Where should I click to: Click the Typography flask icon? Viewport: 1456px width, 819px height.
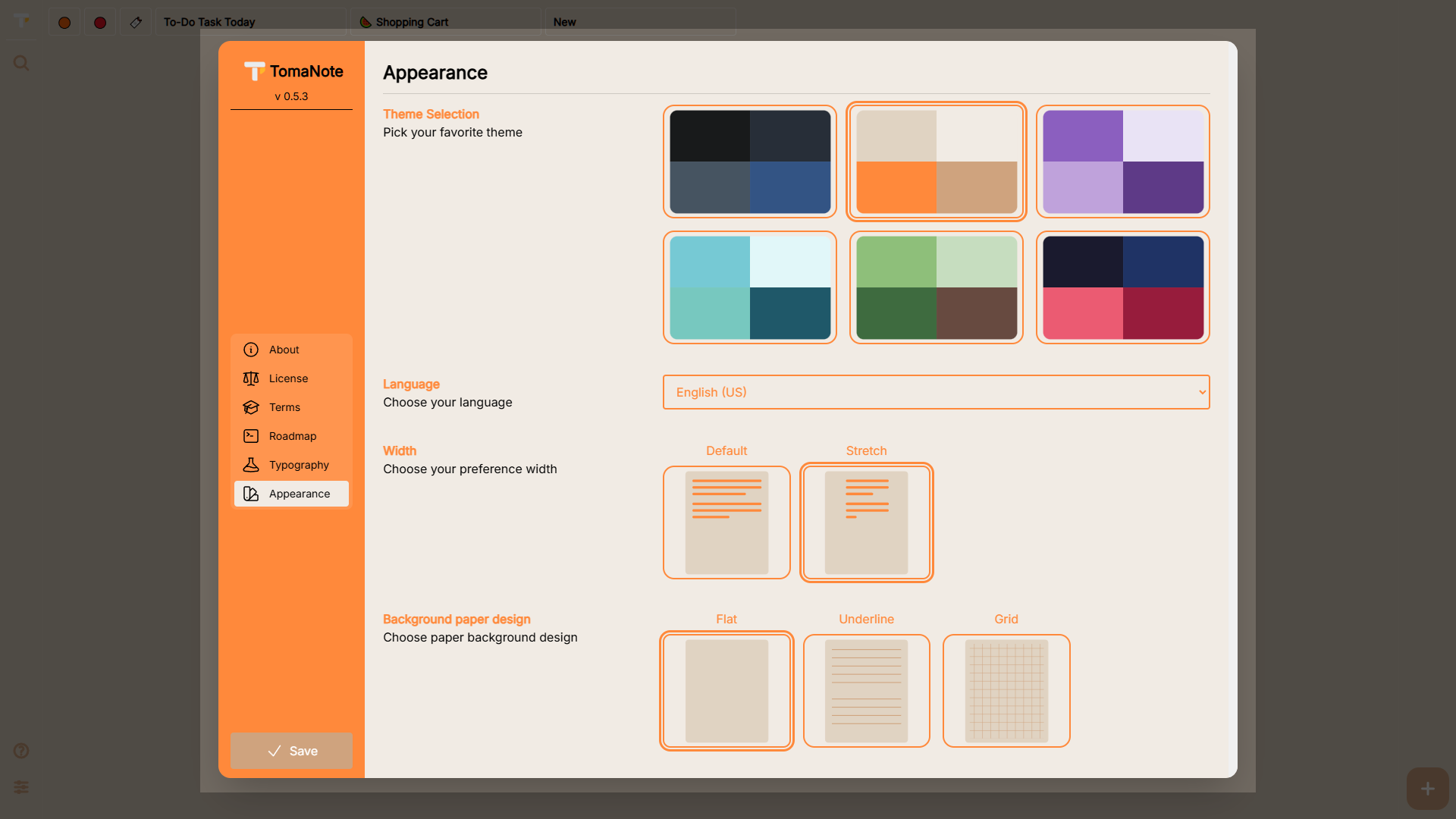251,465
